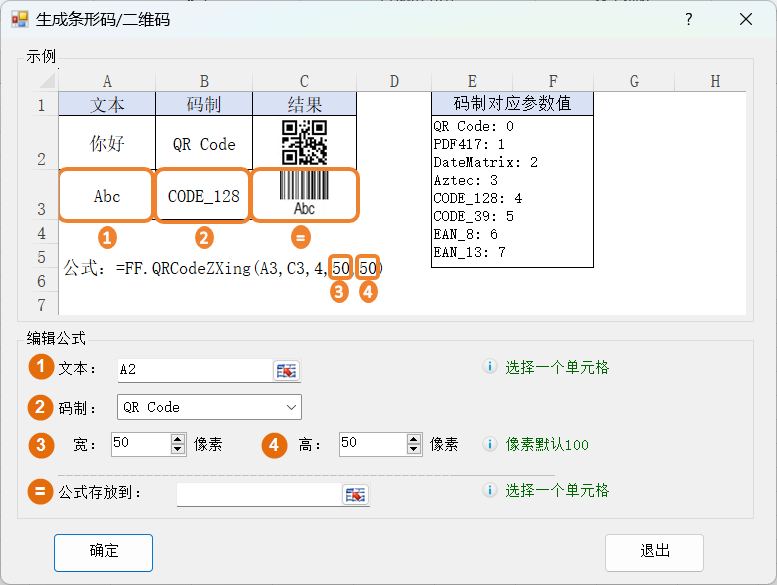This screenshot has width=777, height=585.
Task: Click the help question mark in title bar
Action: 688,20
